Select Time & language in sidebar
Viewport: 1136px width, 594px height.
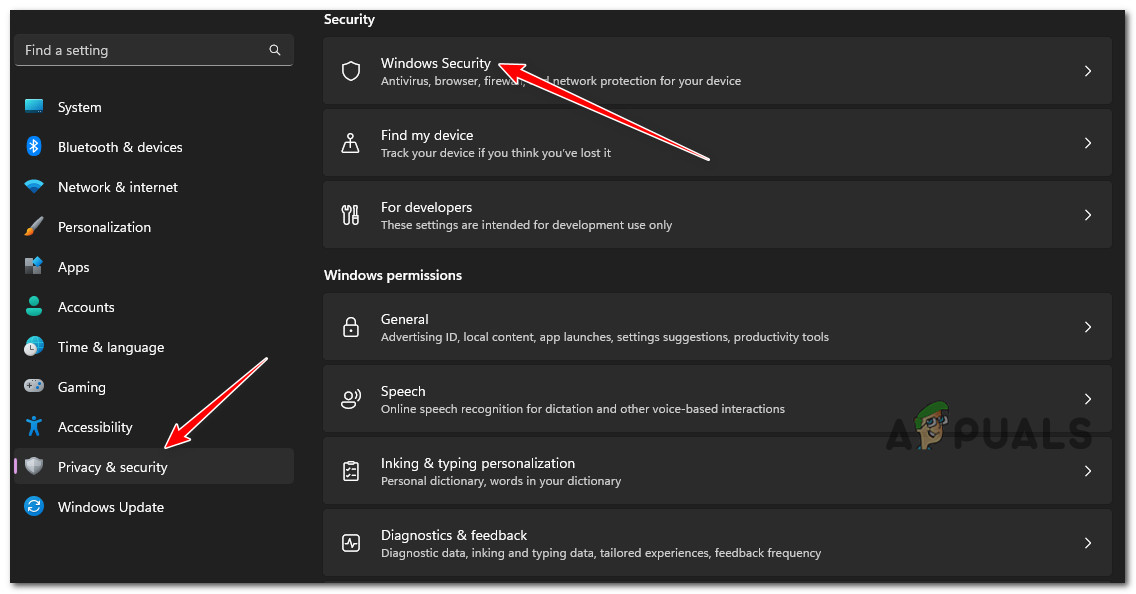[x=110, y=347]
